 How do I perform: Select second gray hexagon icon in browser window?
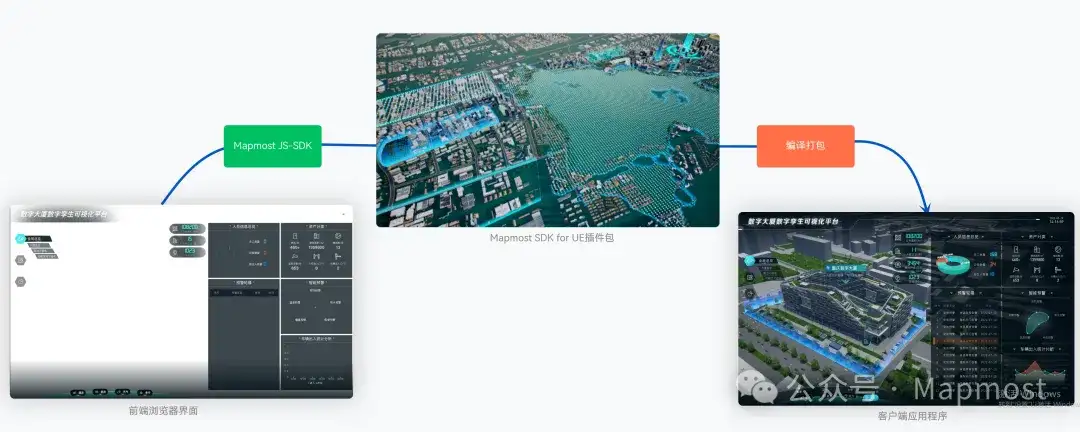click(21, 260)
